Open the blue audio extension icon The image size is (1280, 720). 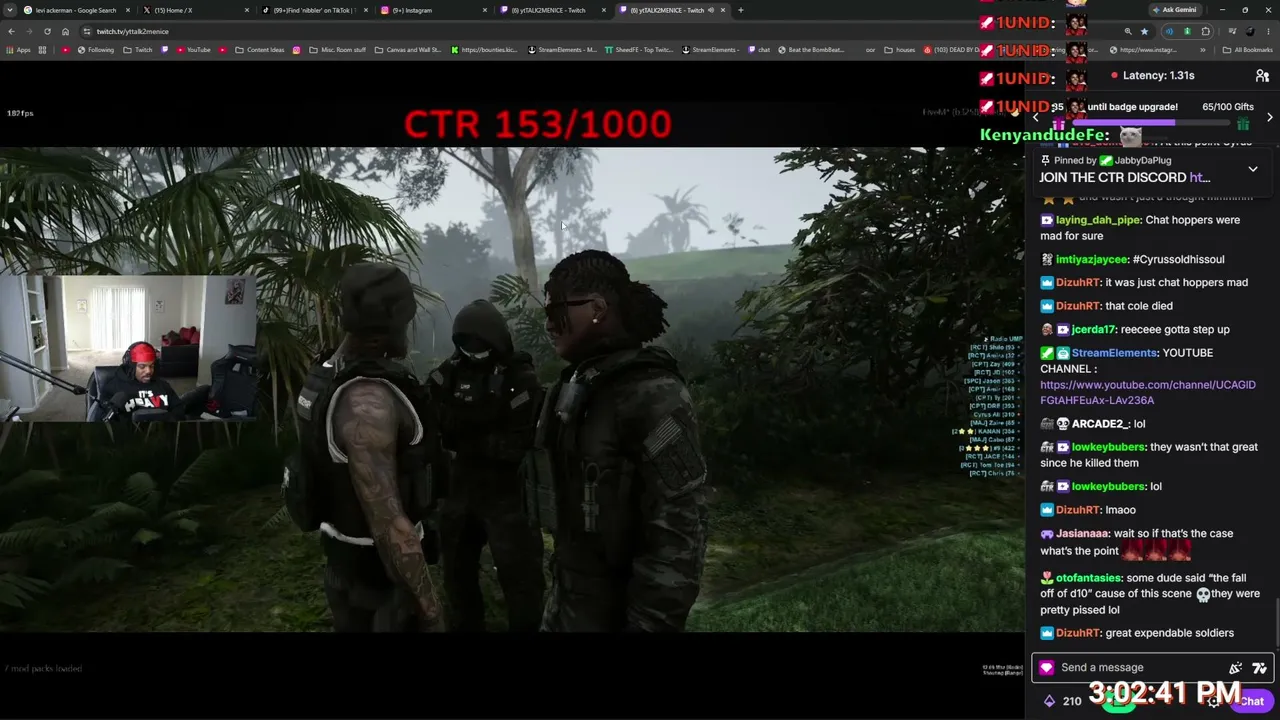point(1169,31)
